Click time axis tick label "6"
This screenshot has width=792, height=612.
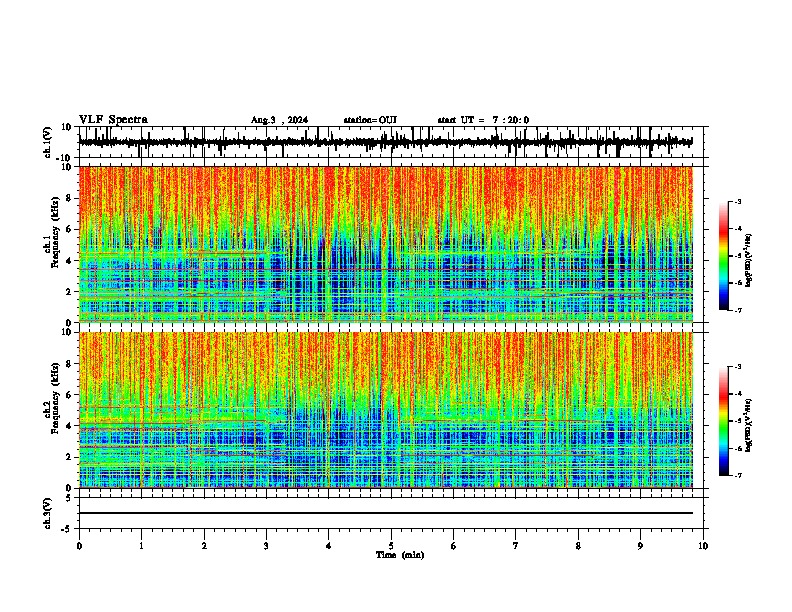[x=453, y=546]
